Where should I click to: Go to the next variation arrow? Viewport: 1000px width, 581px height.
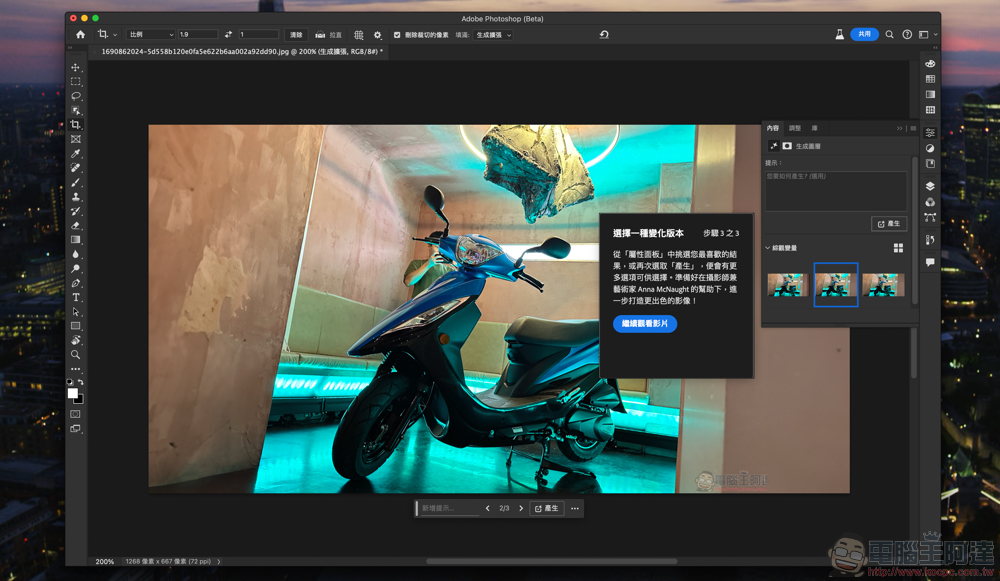pyautogui.click(x=521, y=508)
